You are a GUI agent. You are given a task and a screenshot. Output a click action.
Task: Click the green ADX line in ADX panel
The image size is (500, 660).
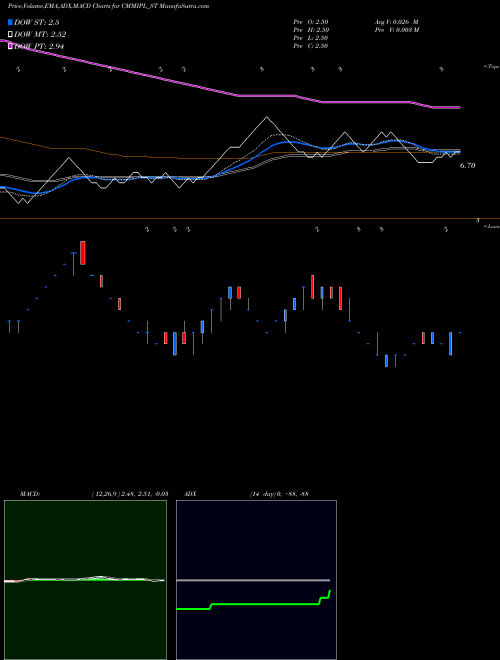click(x=265, y=604)
